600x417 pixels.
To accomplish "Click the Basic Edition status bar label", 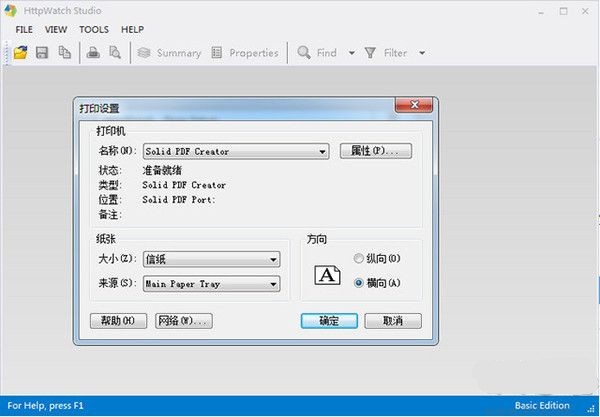I will tap(542, 406).
